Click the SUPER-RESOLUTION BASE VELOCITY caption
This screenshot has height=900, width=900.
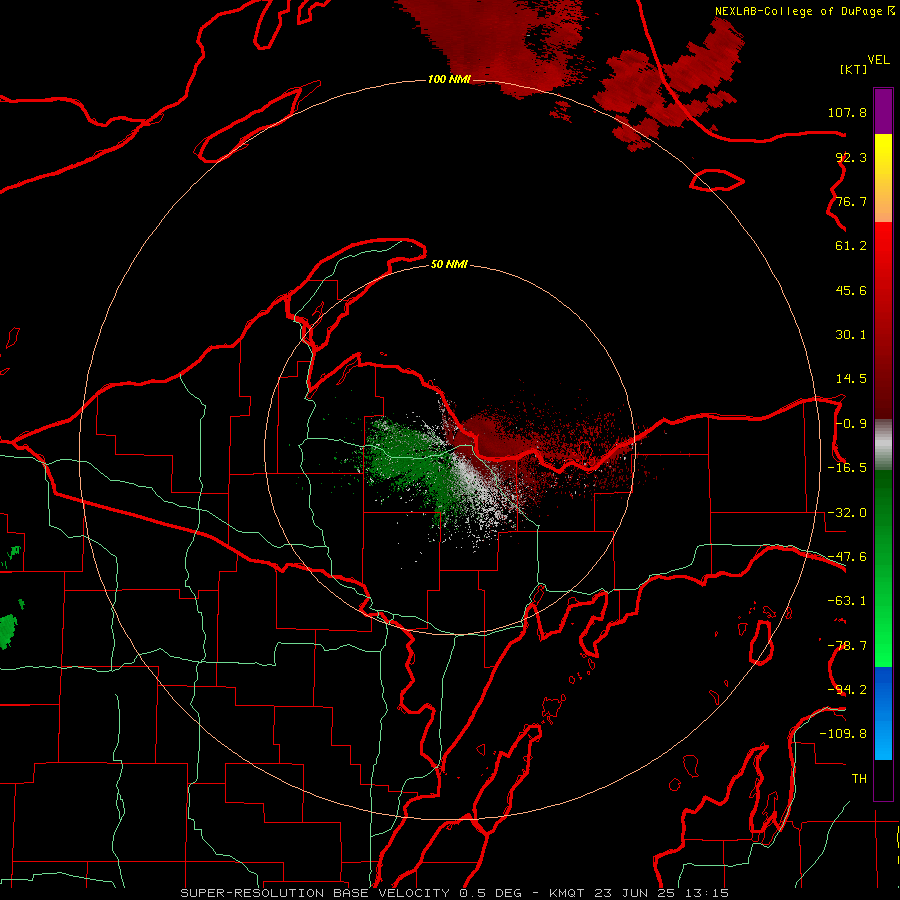(x=315, y=893)
